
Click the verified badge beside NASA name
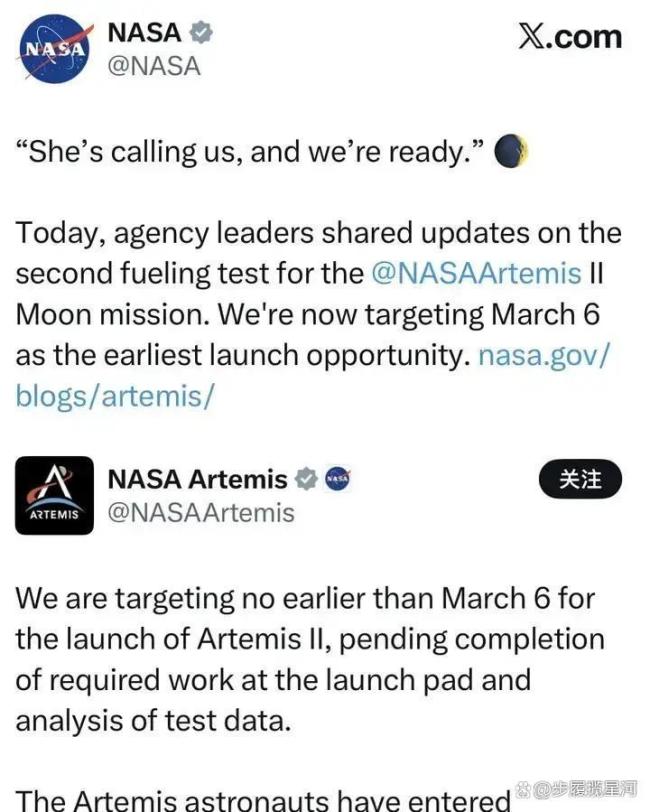(x=203, y=33)
